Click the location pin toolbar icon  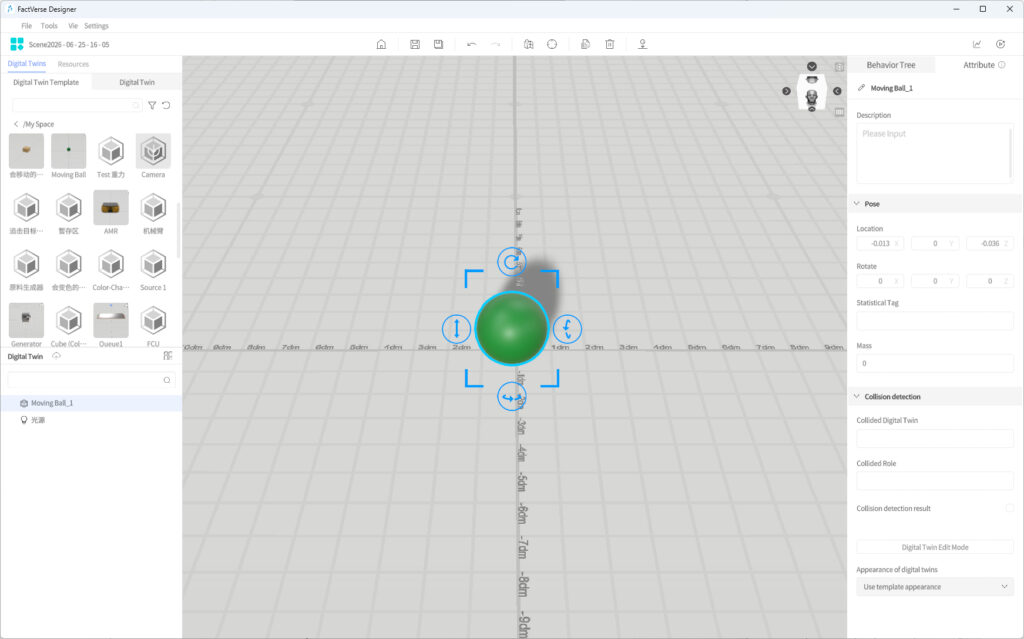point(643,44)
